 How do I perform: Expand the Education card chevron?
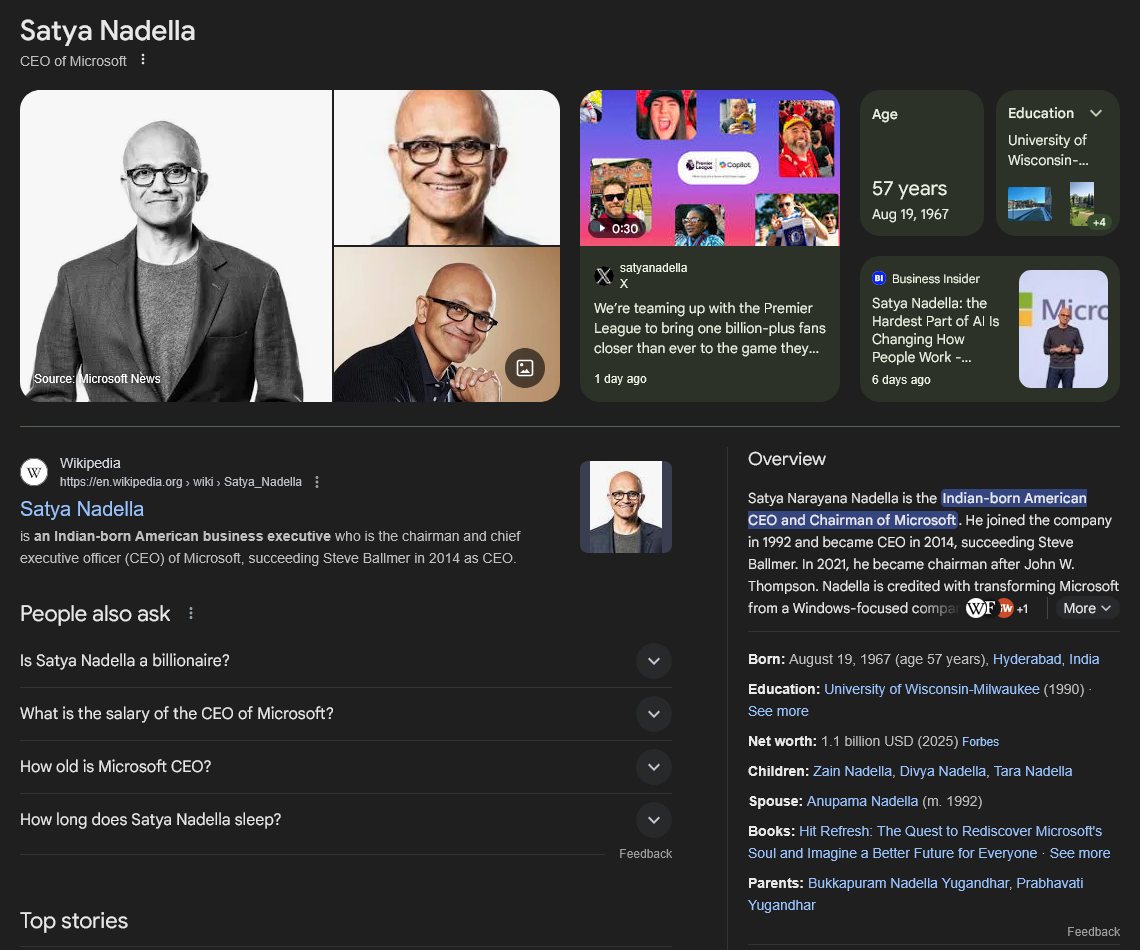pyautogui.click(x=1096, y=113)
